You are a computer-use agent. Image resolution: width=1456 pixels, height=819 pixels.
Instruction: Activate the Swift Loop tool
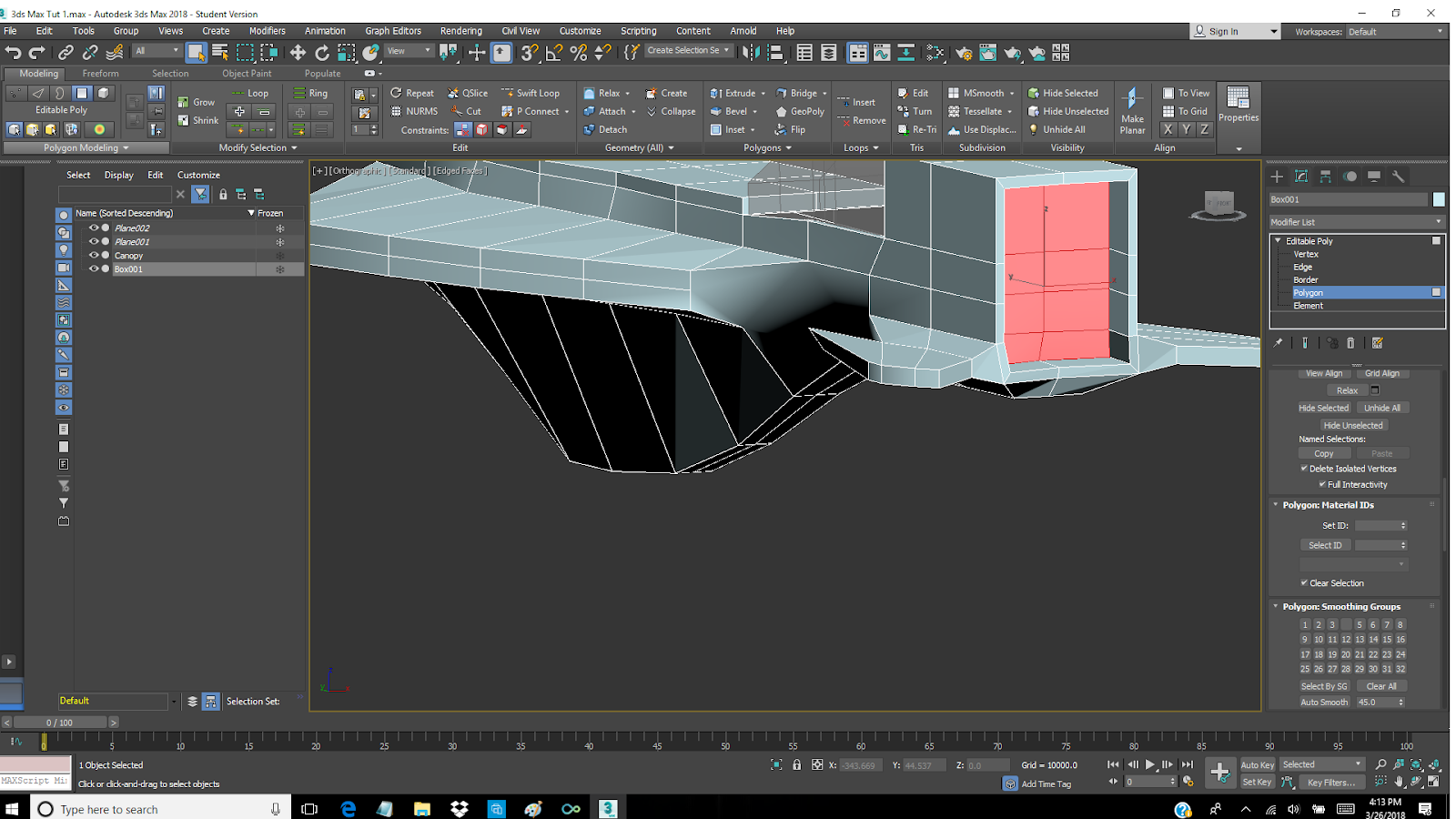532,92
